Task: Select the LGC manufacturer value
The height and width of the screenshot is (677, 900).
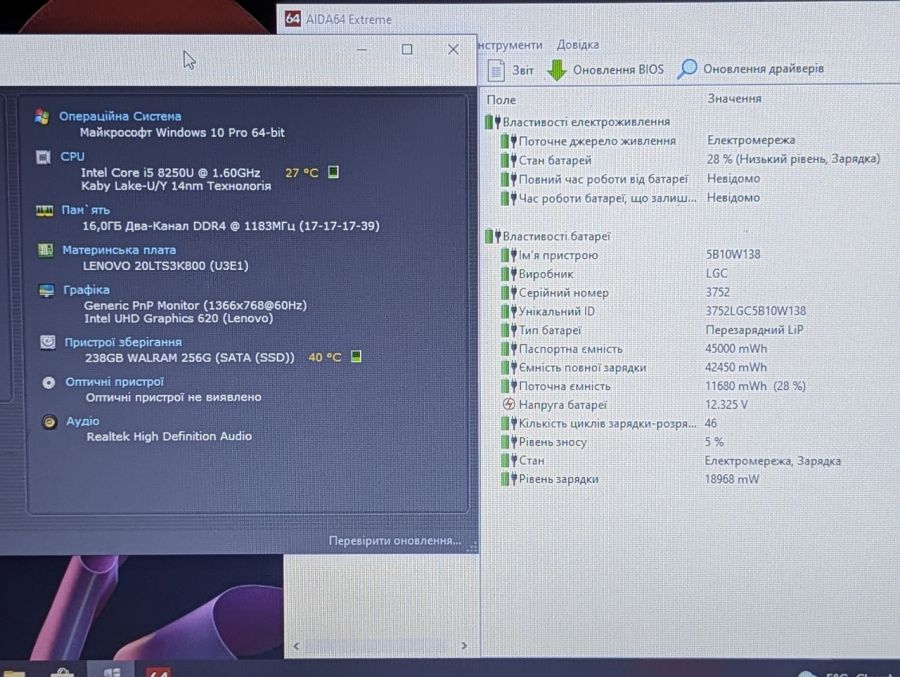Action: [716, 273]
